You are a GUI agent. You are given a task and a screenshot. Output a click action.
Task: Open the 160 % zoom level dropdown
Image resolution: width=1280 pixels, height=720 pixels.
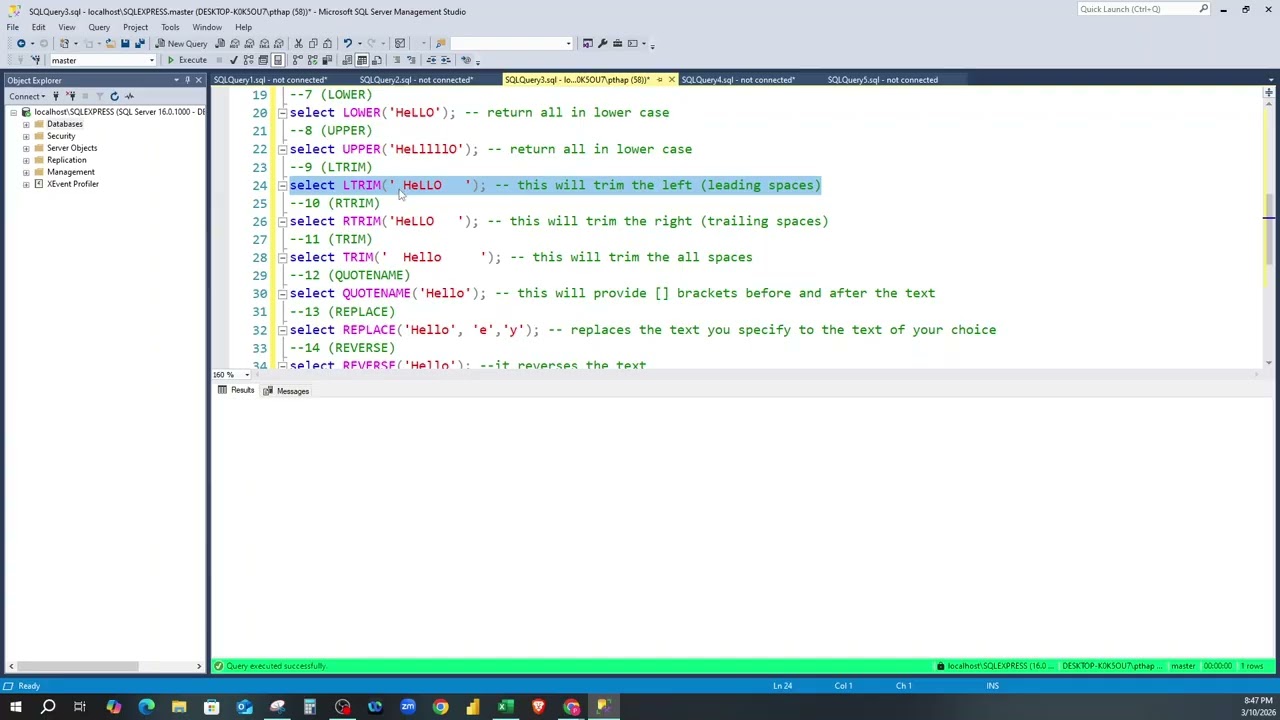click(247, 375)
